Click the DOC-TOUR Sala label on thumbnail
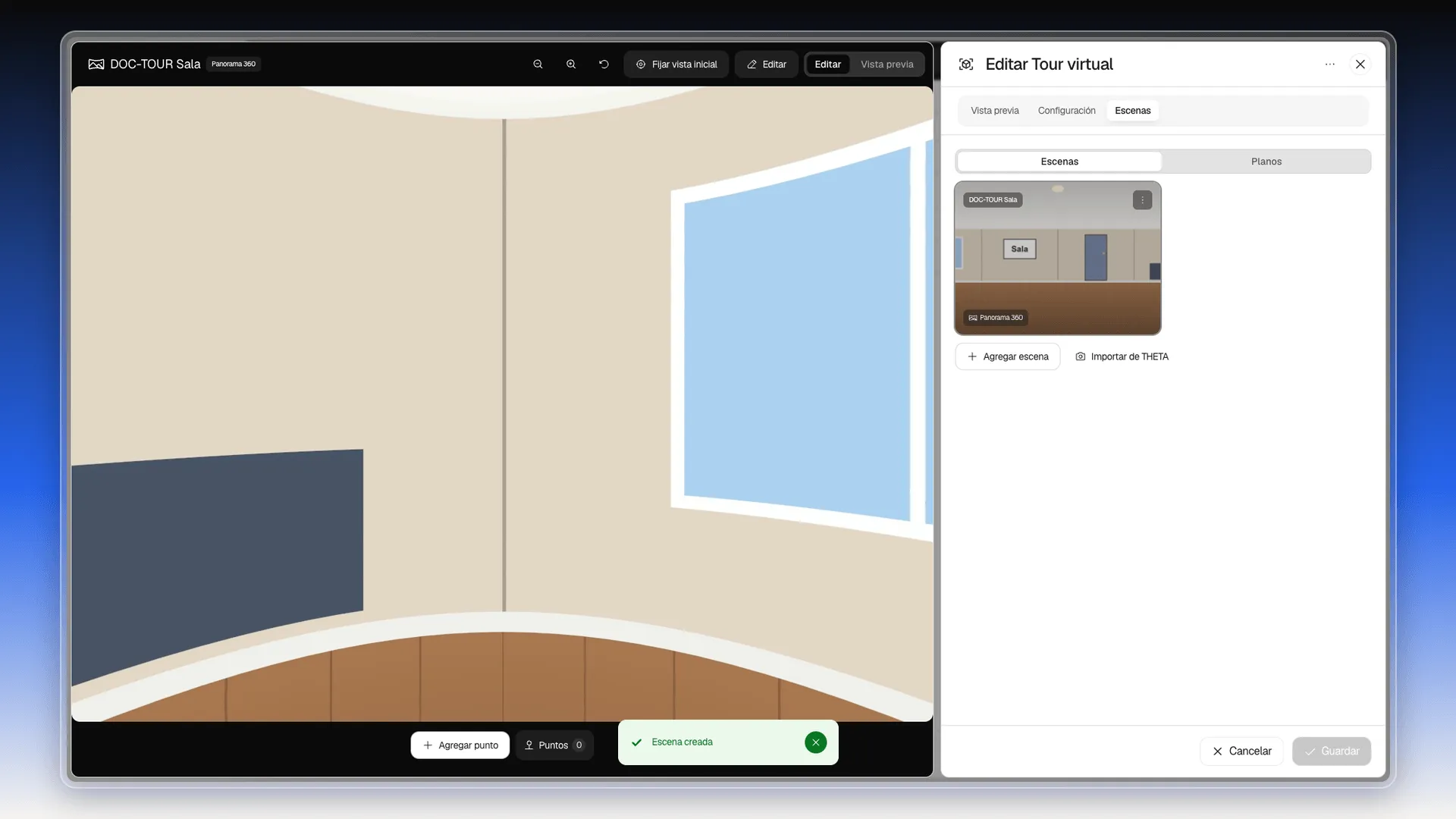The width and height of the screenshot is (1456, 819). tap(993, 200)
